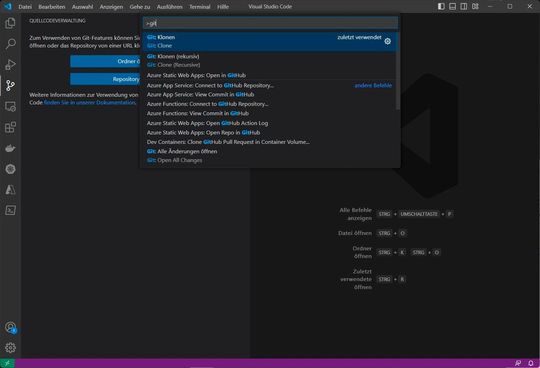Screen dimensions: 540x368
Task: Open the Run and Debug view
Action: click(10, 65)
